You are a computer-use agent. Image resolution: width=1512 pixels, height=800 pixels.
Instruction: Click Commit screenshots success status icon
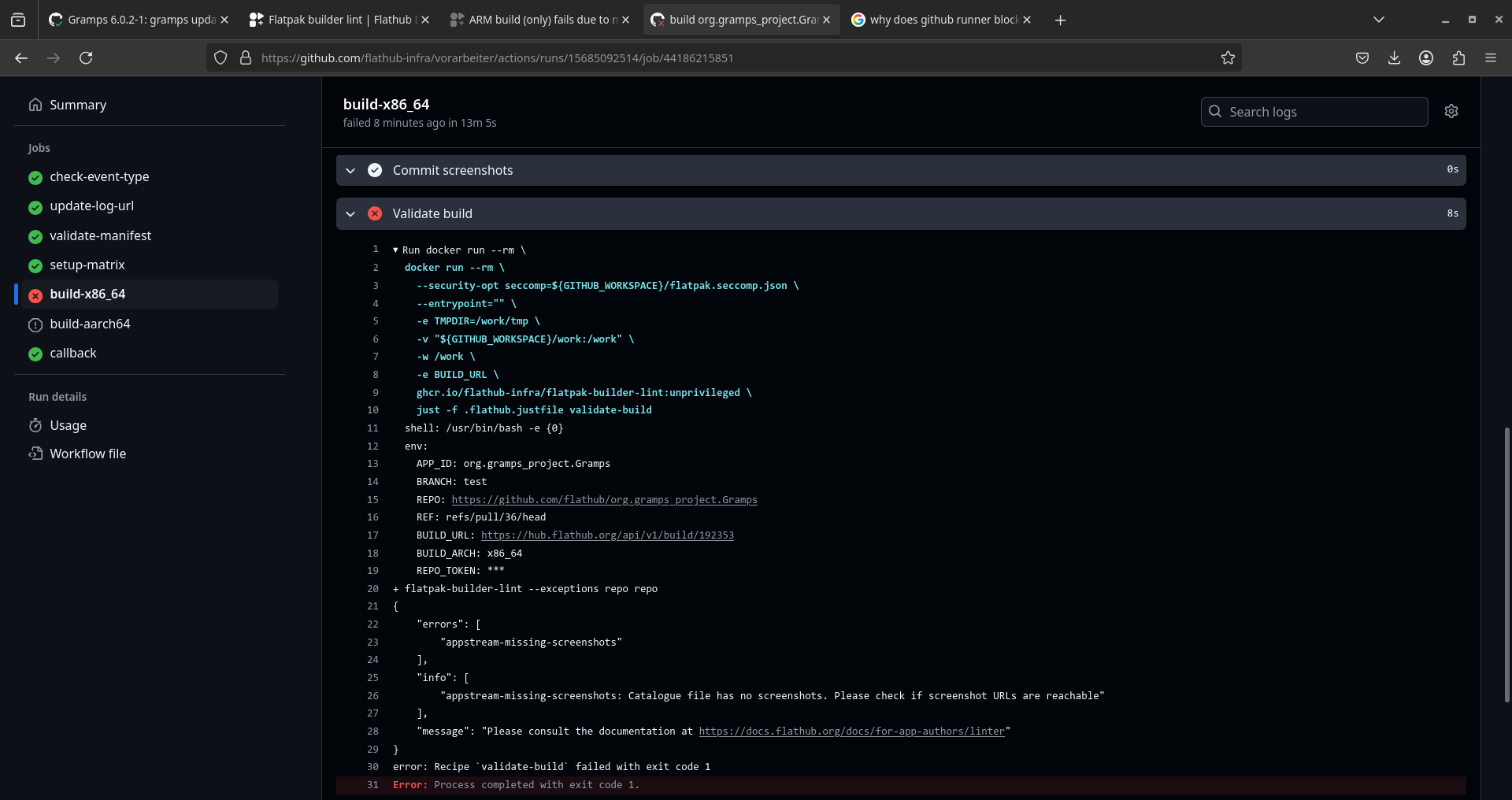pos(375,170)
